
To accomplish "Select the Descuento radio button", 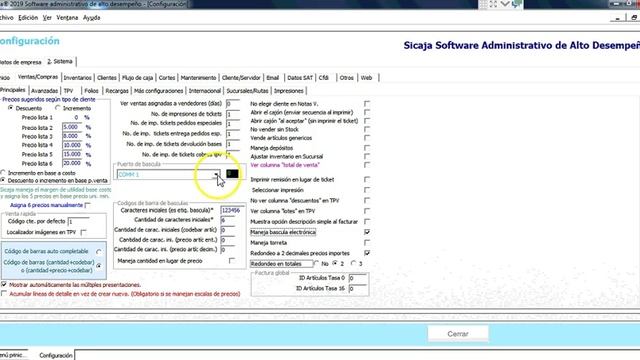I will (x=11, y=108).
